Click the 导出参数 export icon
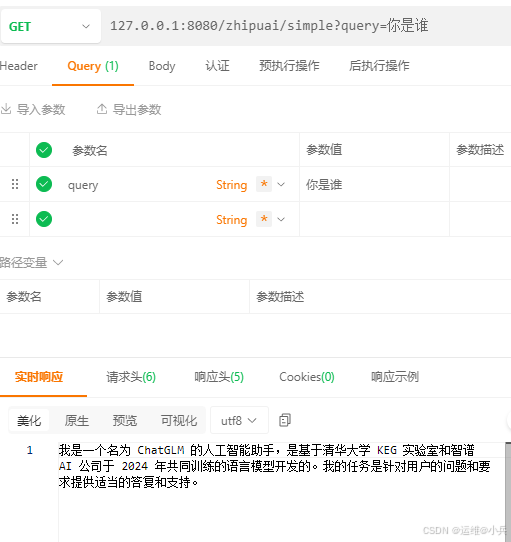Image resolution: width=511 pixels, height=542 pixels. (102, 109)
